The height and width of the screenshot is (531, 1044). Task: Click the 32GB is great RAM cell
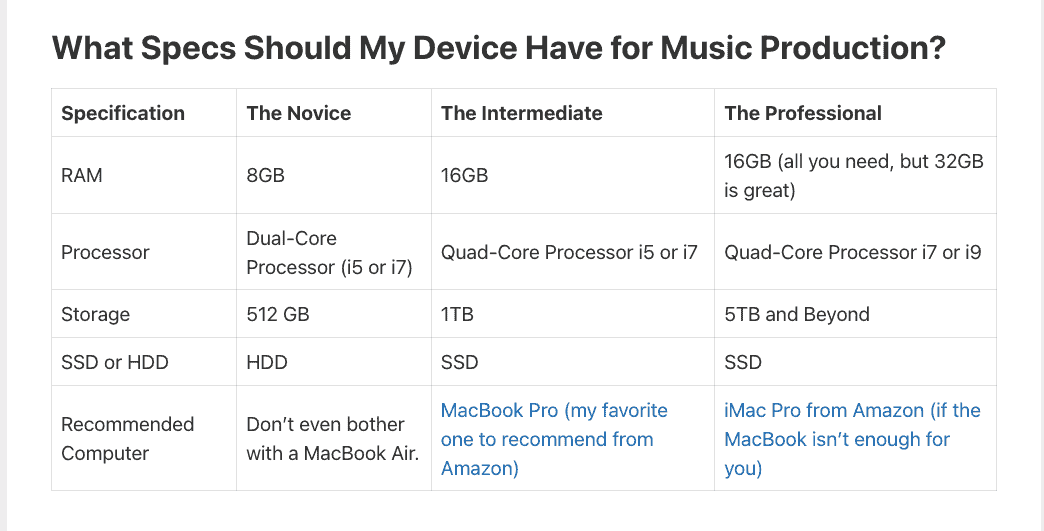(x=853, y=175)
